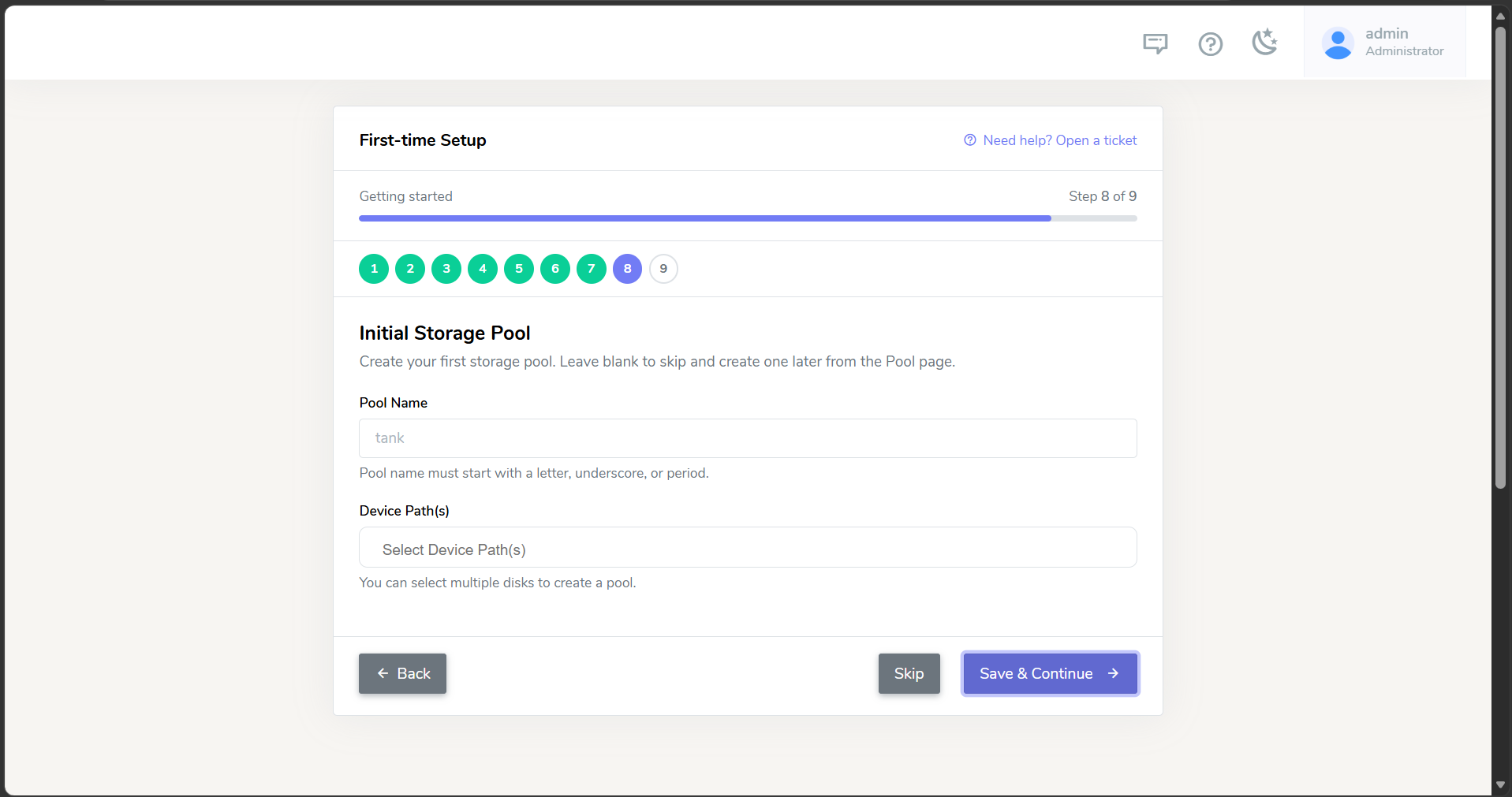
Task: Click current step 8 indicator
Action: coord(628,269)
